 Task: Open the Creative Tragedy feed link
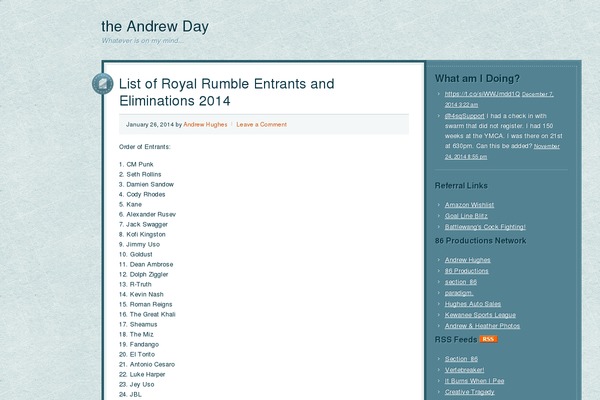469,392
